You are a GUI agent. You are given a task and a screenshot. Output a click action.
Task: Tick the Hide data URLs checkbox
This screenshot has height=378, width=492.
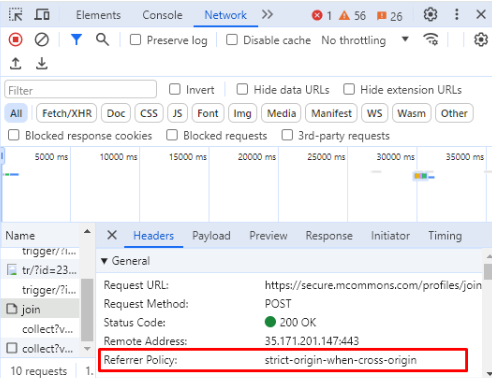[242, 89]
